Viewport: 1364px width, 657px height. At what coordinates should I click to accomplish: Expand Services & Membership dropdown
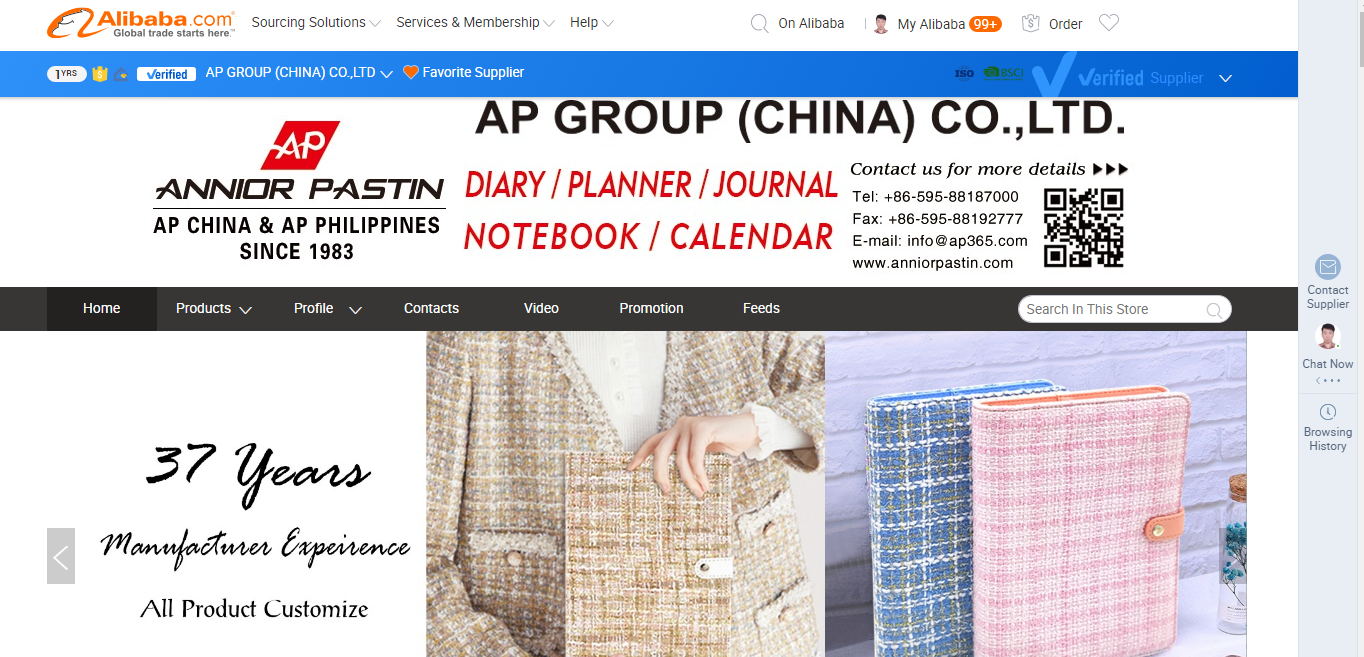click(549, 23)
